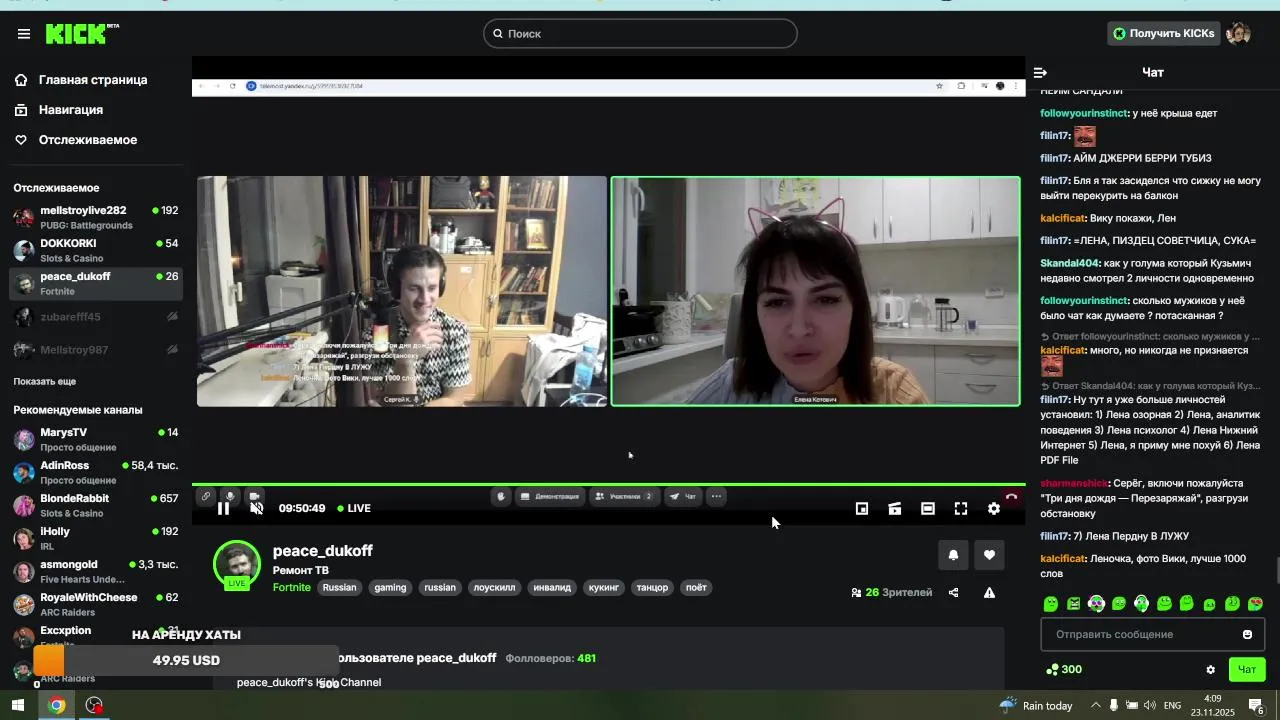The width and height of the screenshot is (1280, 720).
Task: Open Windows Start menu
Action: coord(18,705)
